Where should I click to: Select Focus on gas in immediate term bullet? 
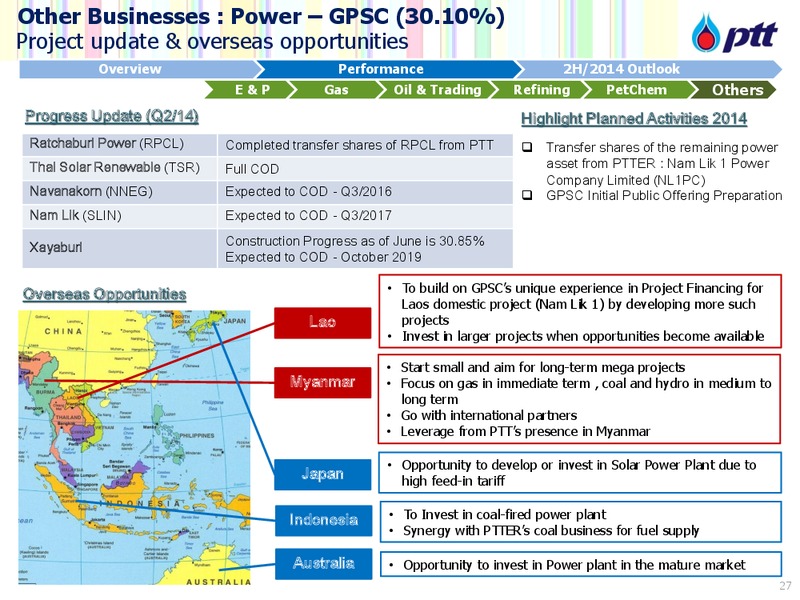[586, 391]
